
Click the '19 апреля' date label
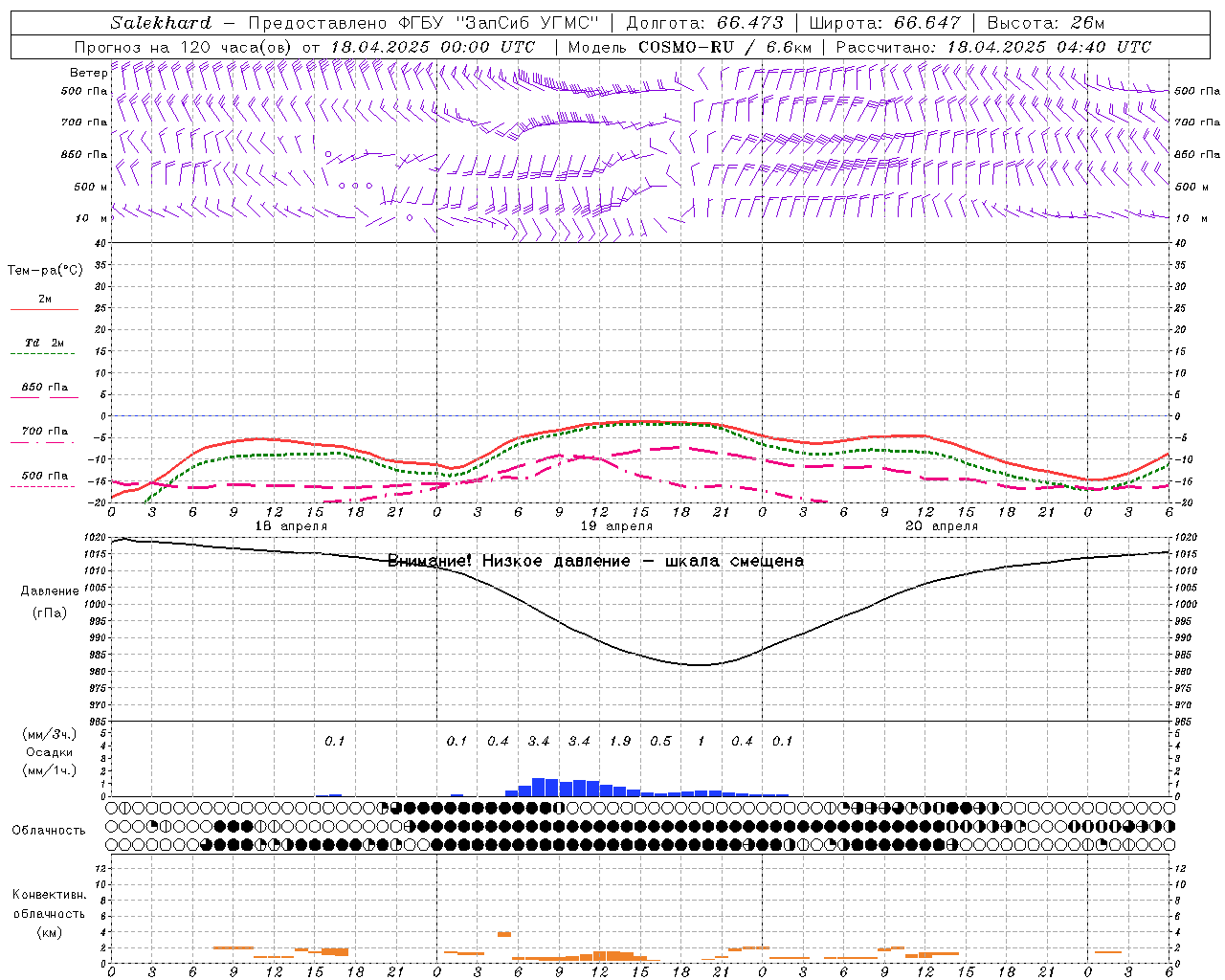click(616, 526)
